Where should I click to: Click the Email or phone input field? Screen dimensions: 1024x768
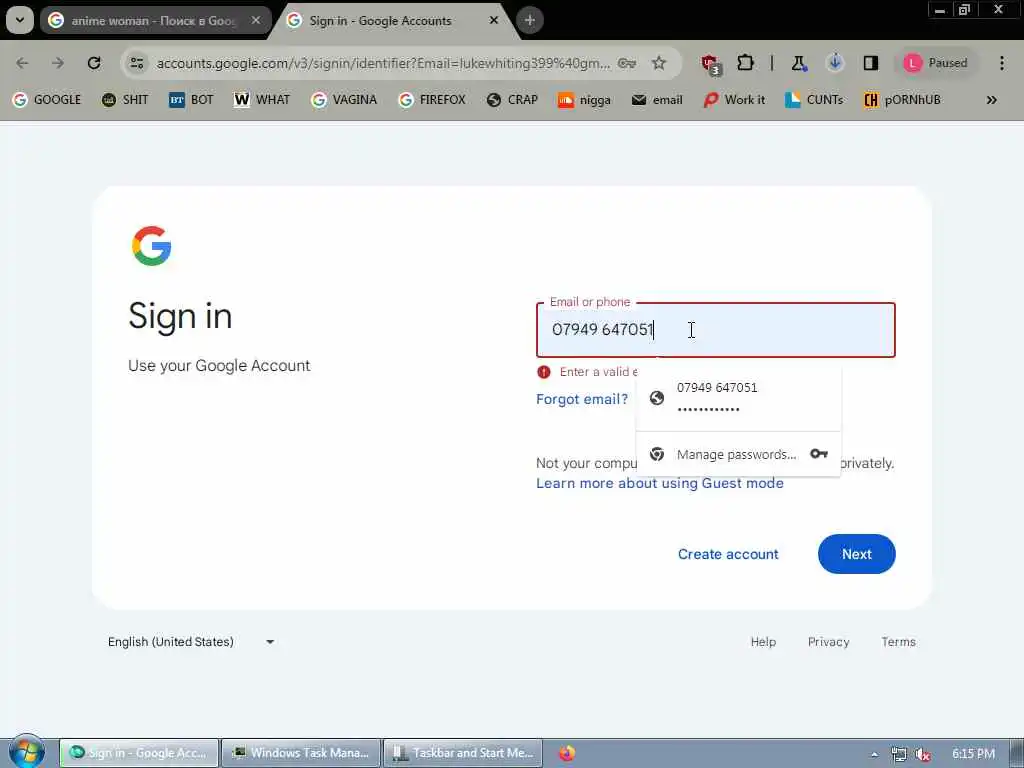716,330
